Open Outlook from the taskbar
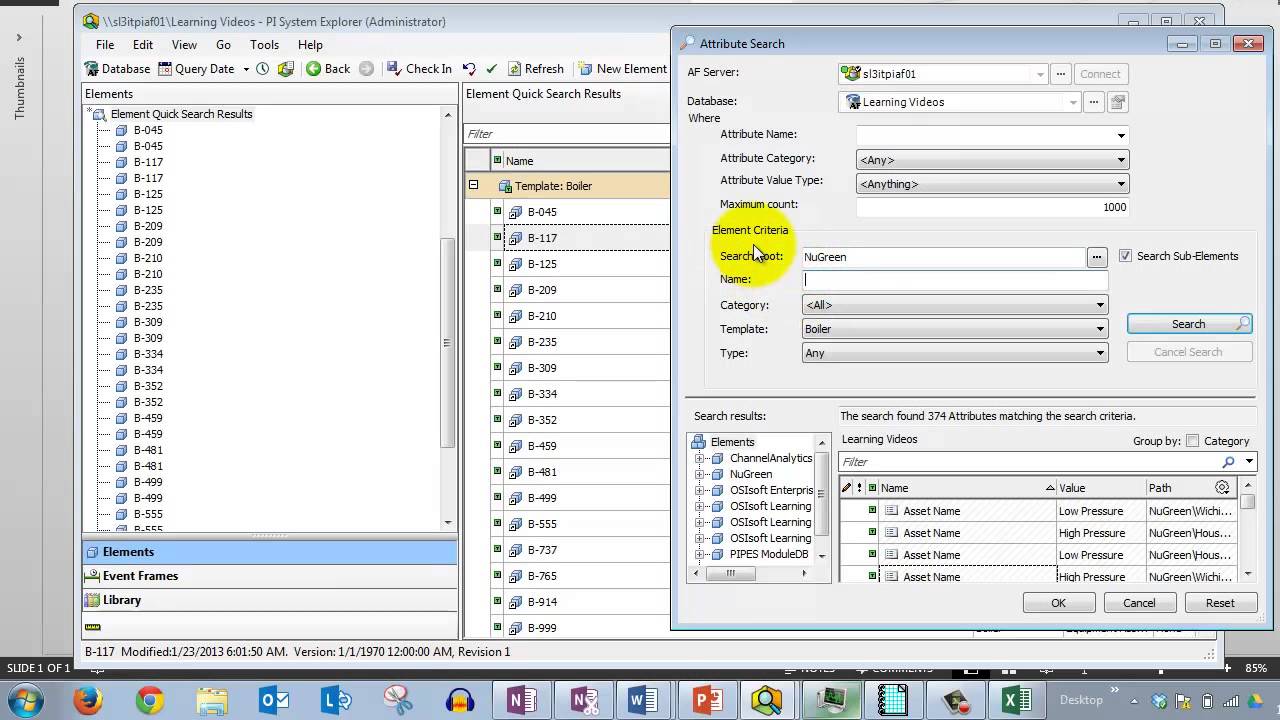Viewport: 1280px width, 720px height. point(273,700)
